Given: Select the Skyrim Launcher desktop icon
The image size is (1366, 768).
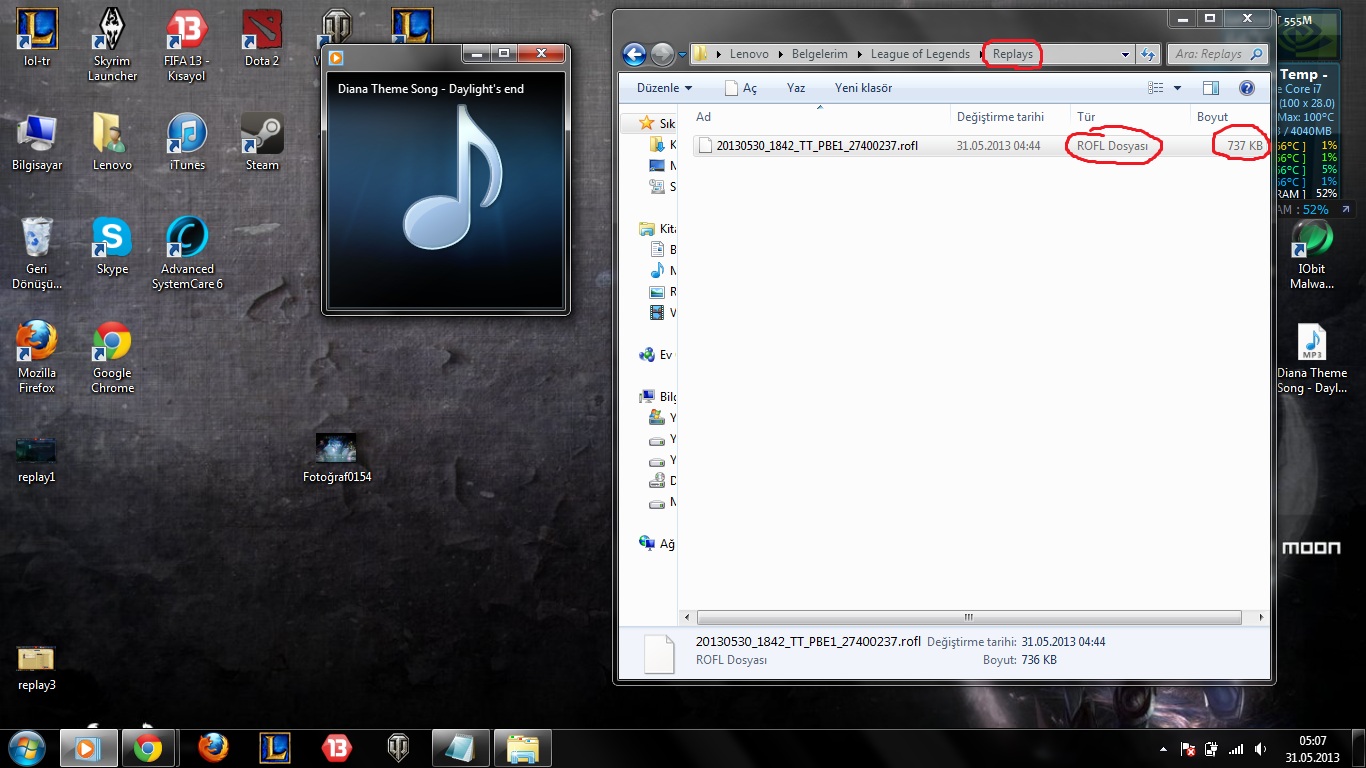Looking at the screenshot, I should click(112, 45).
